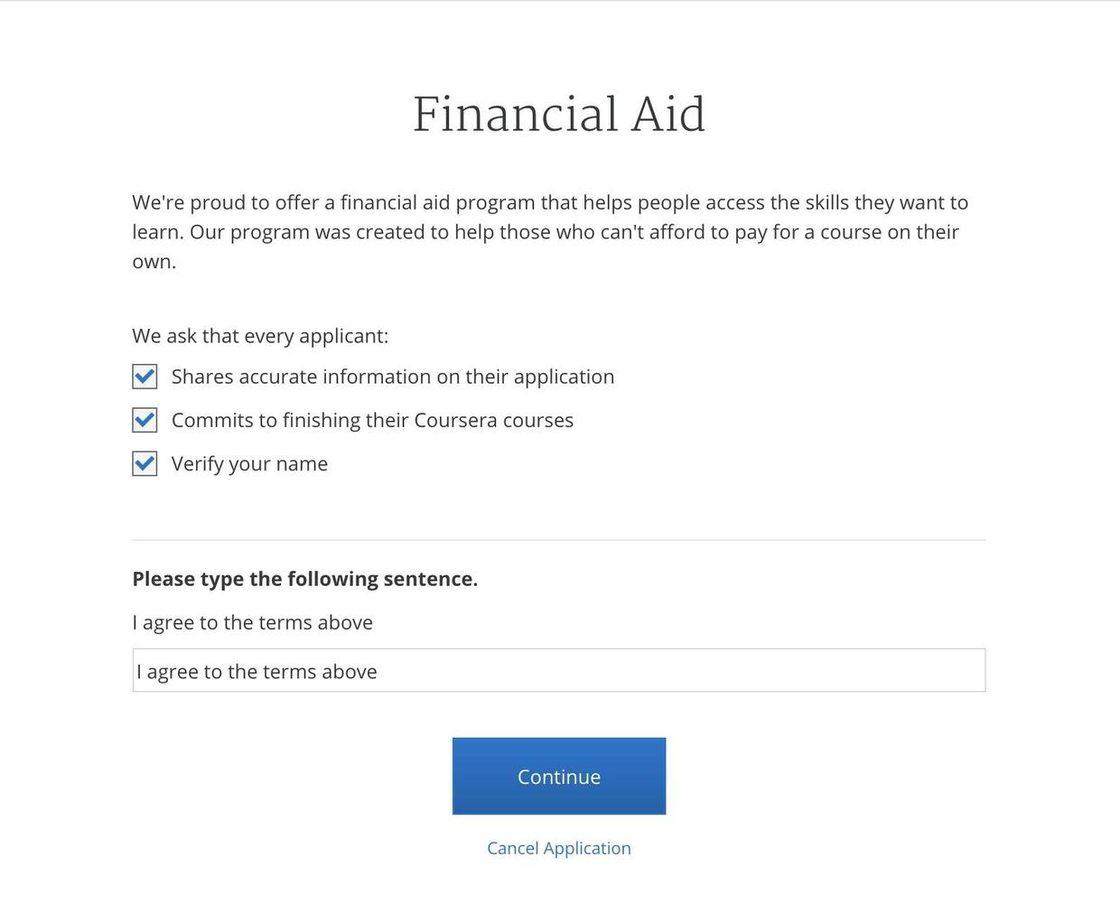Cancel the application via the link

point(559,848)
